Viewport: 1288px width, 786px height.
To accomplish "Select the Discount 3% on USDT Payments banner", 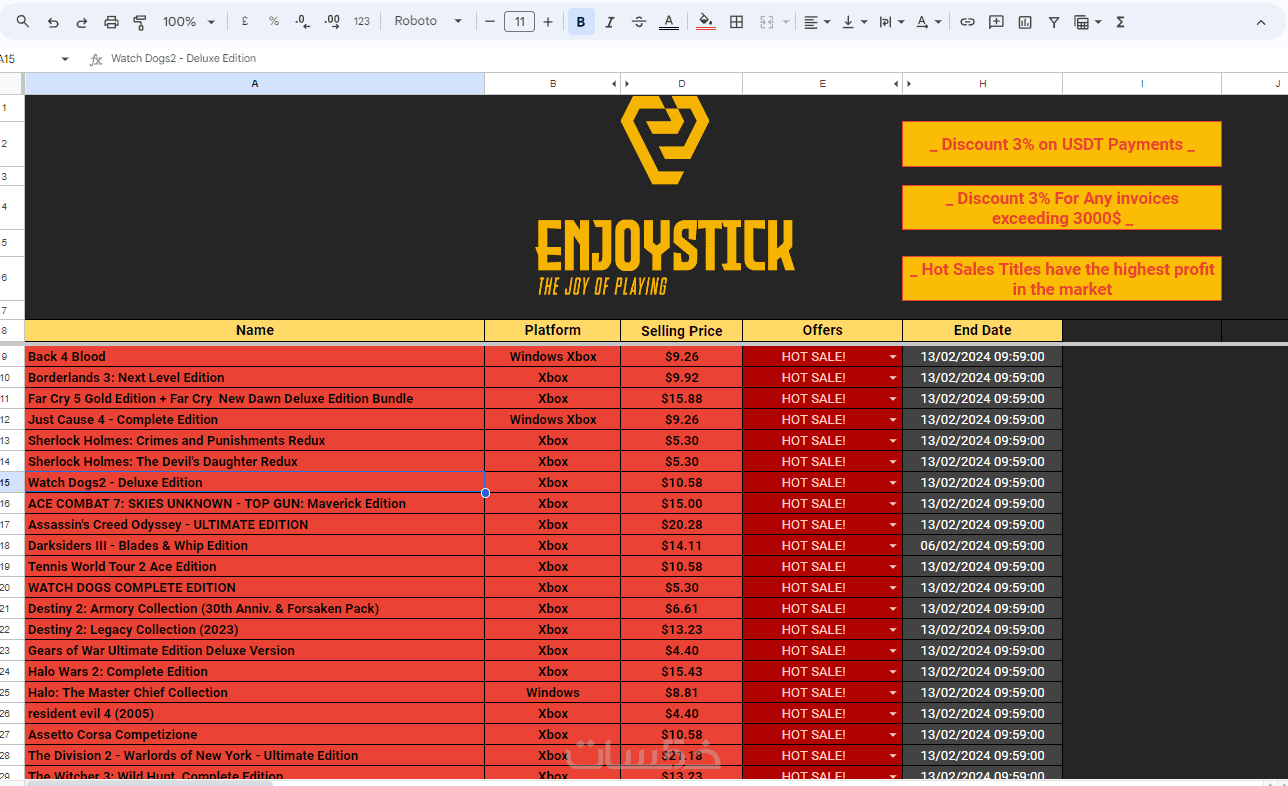I will (x=1062, y=144).
